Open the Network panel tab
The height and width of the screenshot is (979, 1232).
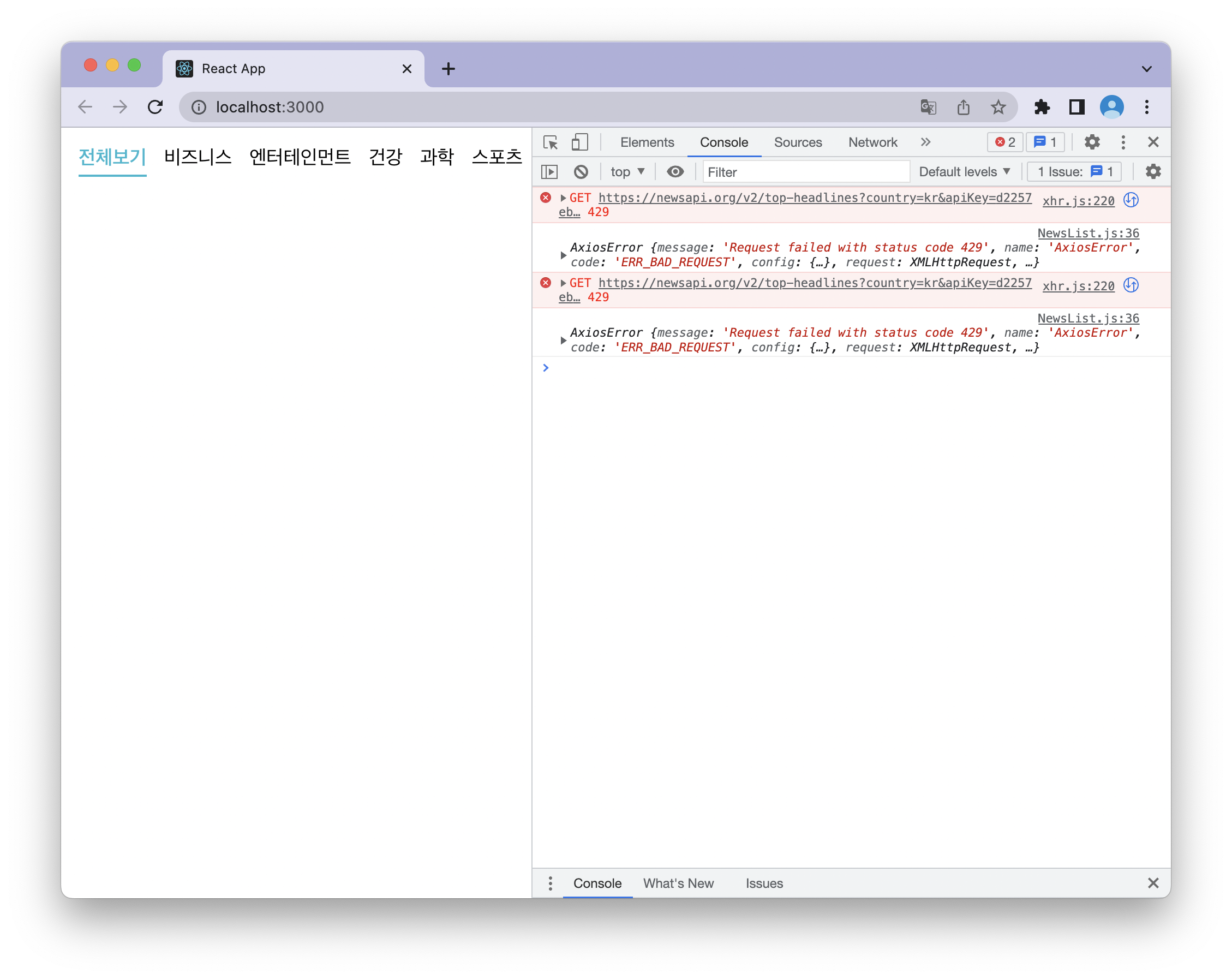pyautogui.click(x=872, y=142)
